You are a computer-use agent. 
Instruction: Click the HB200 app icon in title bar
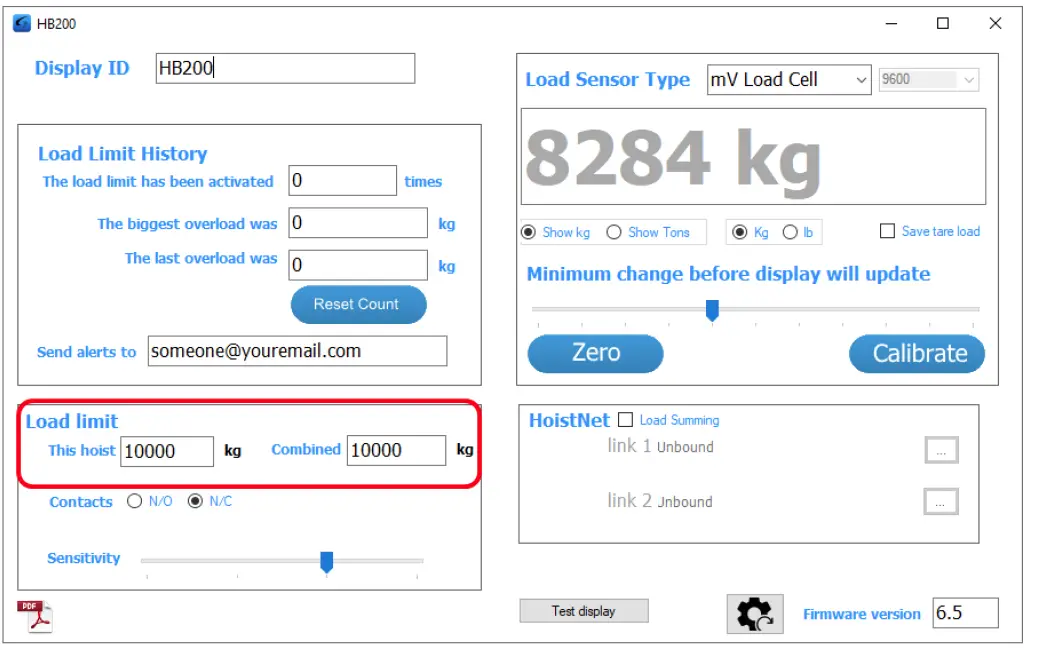(21, 24)
